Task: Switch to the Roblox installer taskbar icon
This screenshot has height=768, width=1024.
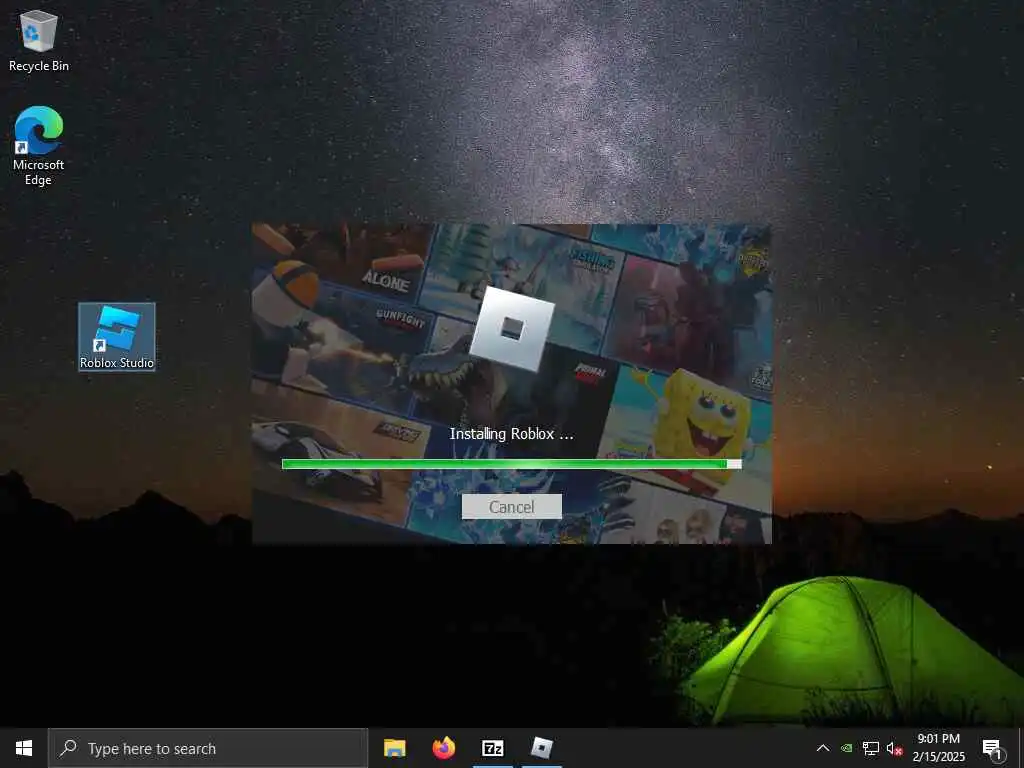Action: [541, 748]
